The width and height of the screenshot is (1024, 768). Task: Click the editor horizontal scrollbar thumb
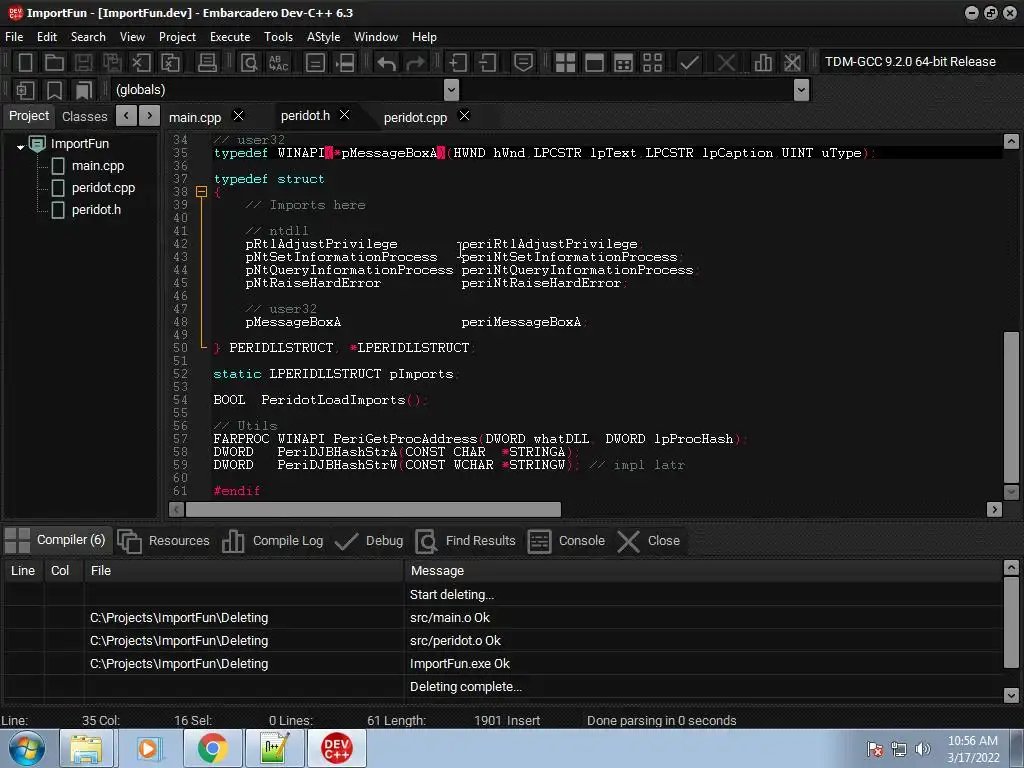(x=373, y=509)
